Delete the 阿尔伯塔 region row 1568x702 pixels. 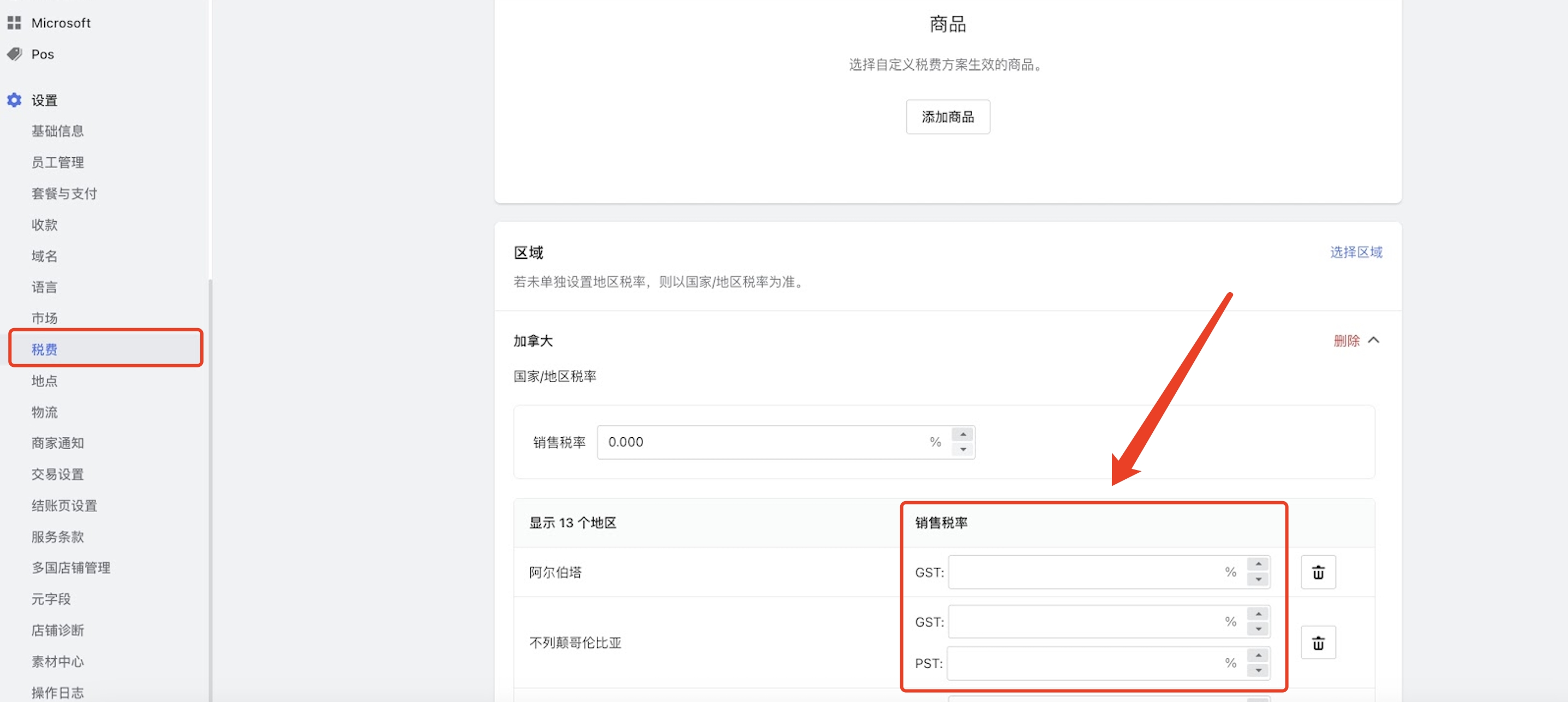1318,572
